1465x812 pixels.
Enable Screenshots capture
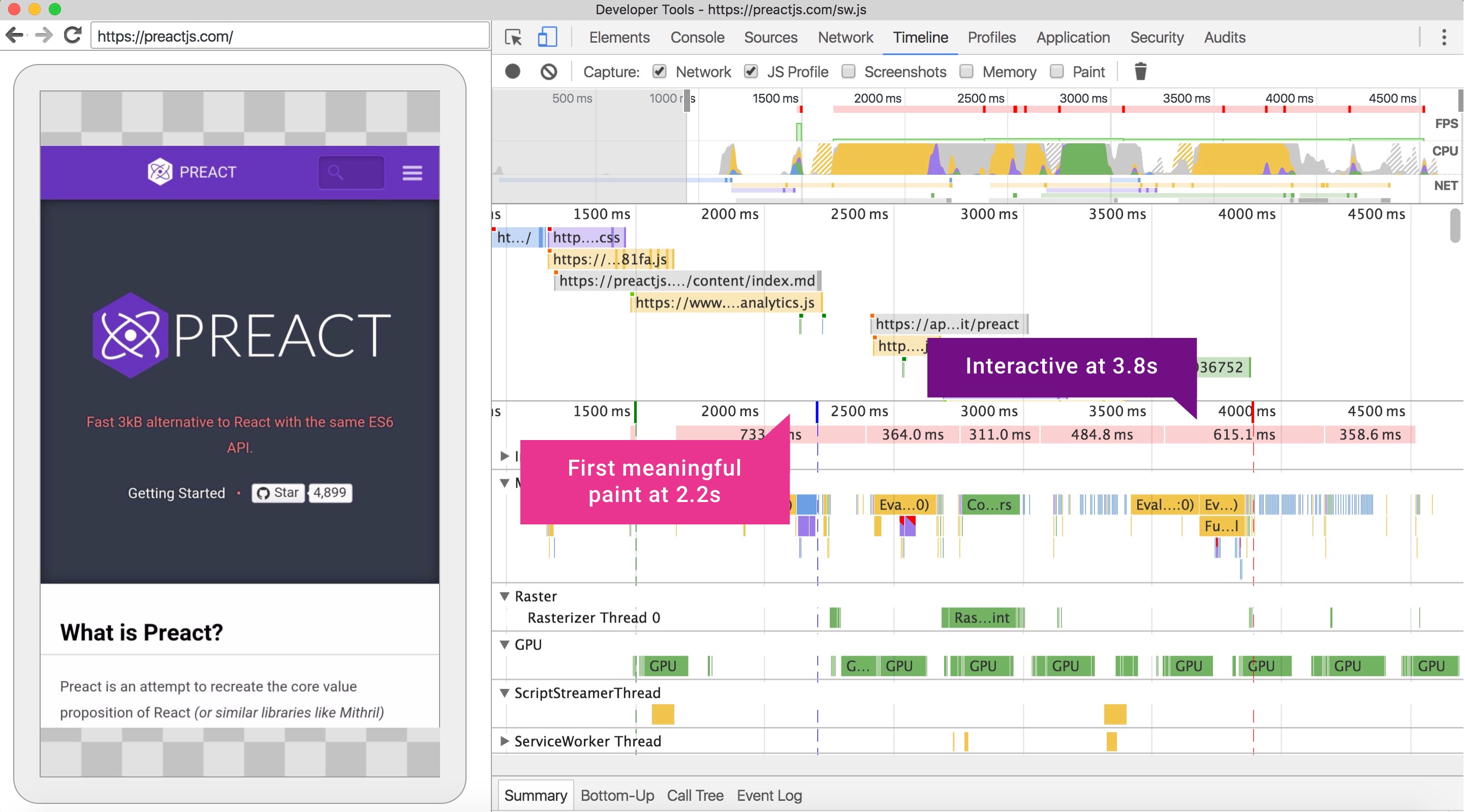pos(849,71)
